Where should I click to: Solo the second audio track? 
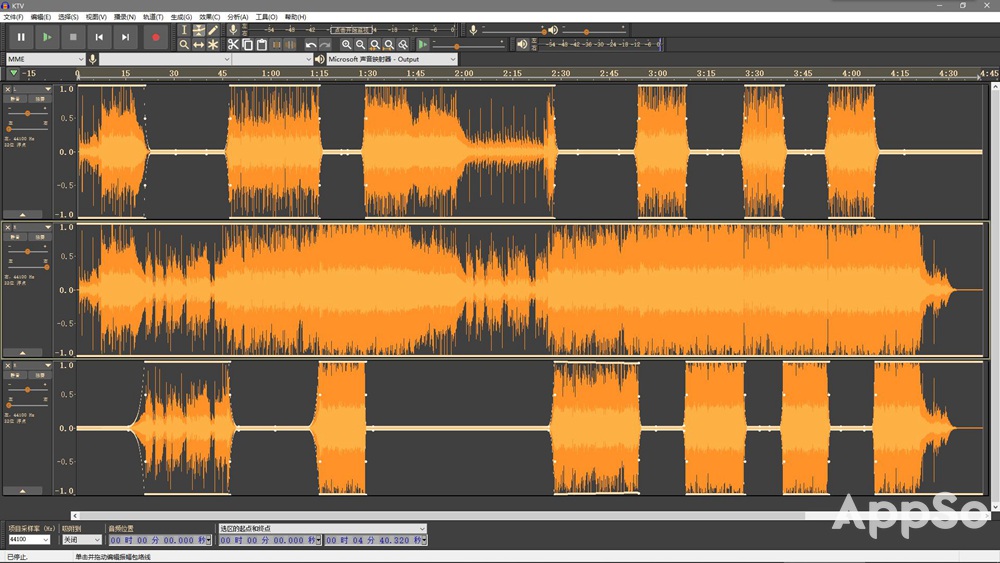(40, 237)
